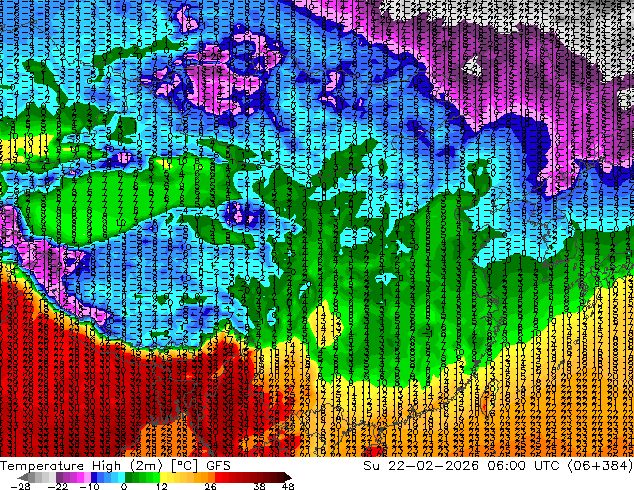Click the 'Temperature High (2m) [°C] GFS' title
634x490 pixels.
[115, 465]
